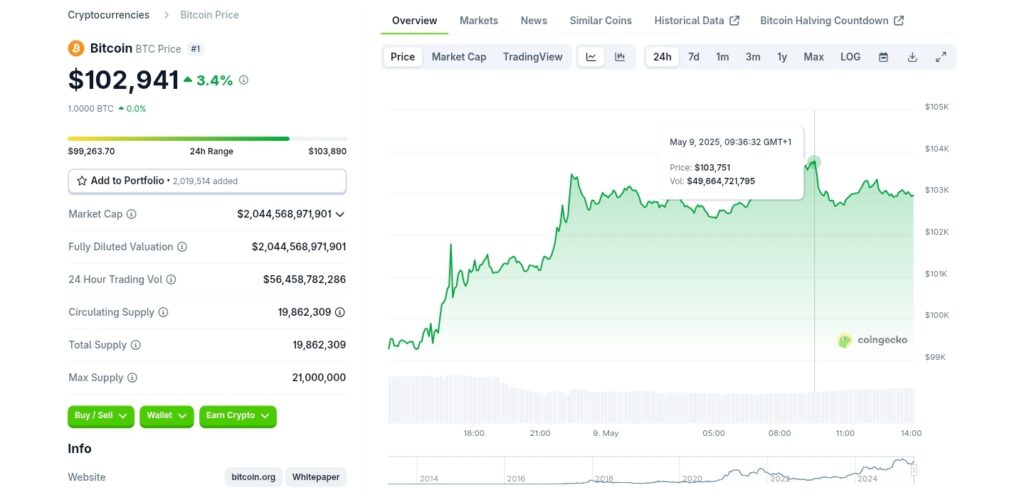The image size is (1024, 490).
Task: Set chart range to 3m
Action: click(x=753, y=57)
